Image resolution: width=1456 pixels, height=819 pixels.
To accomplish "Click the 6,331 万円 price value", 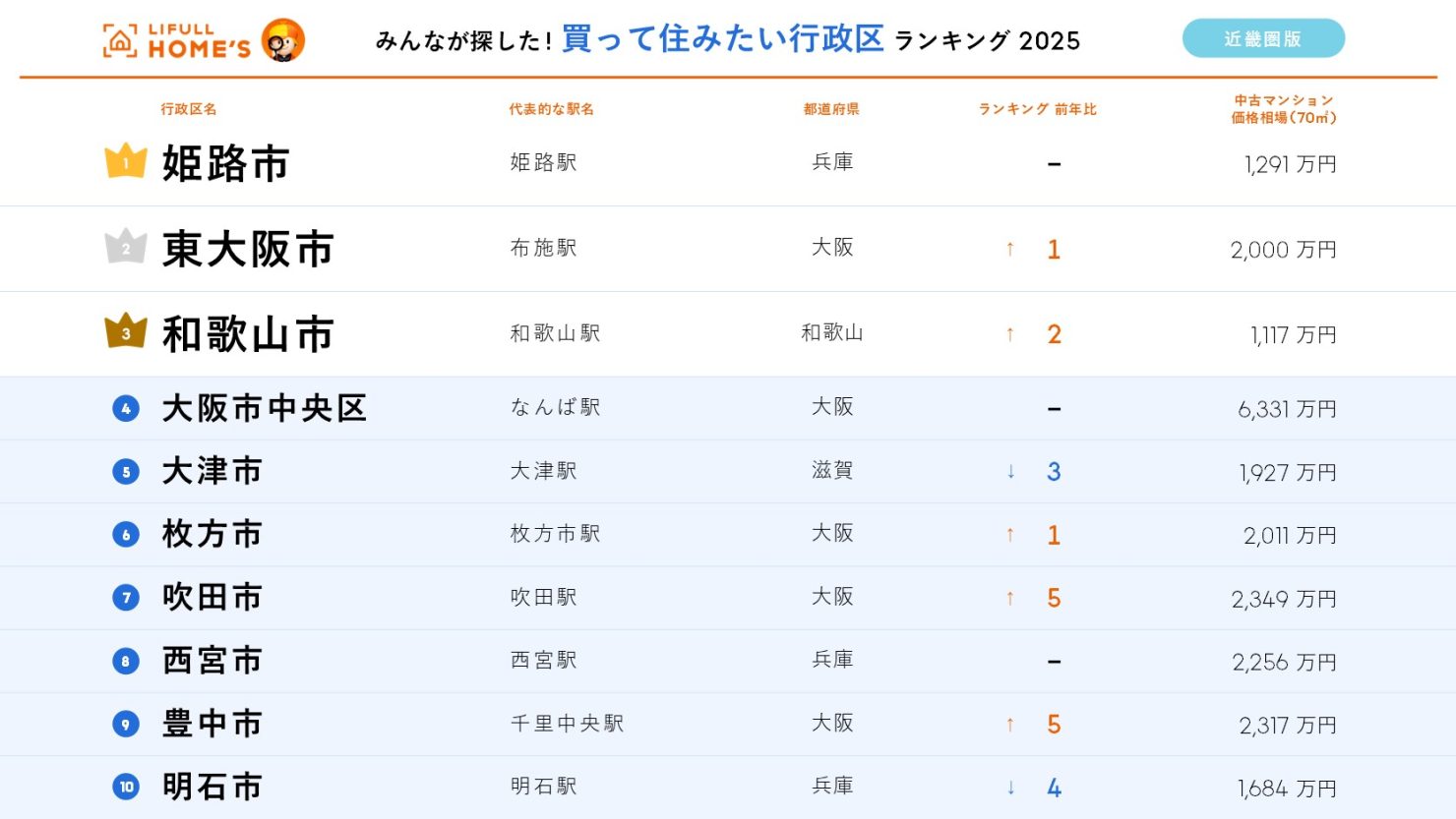I will [x=1287, y=409].
